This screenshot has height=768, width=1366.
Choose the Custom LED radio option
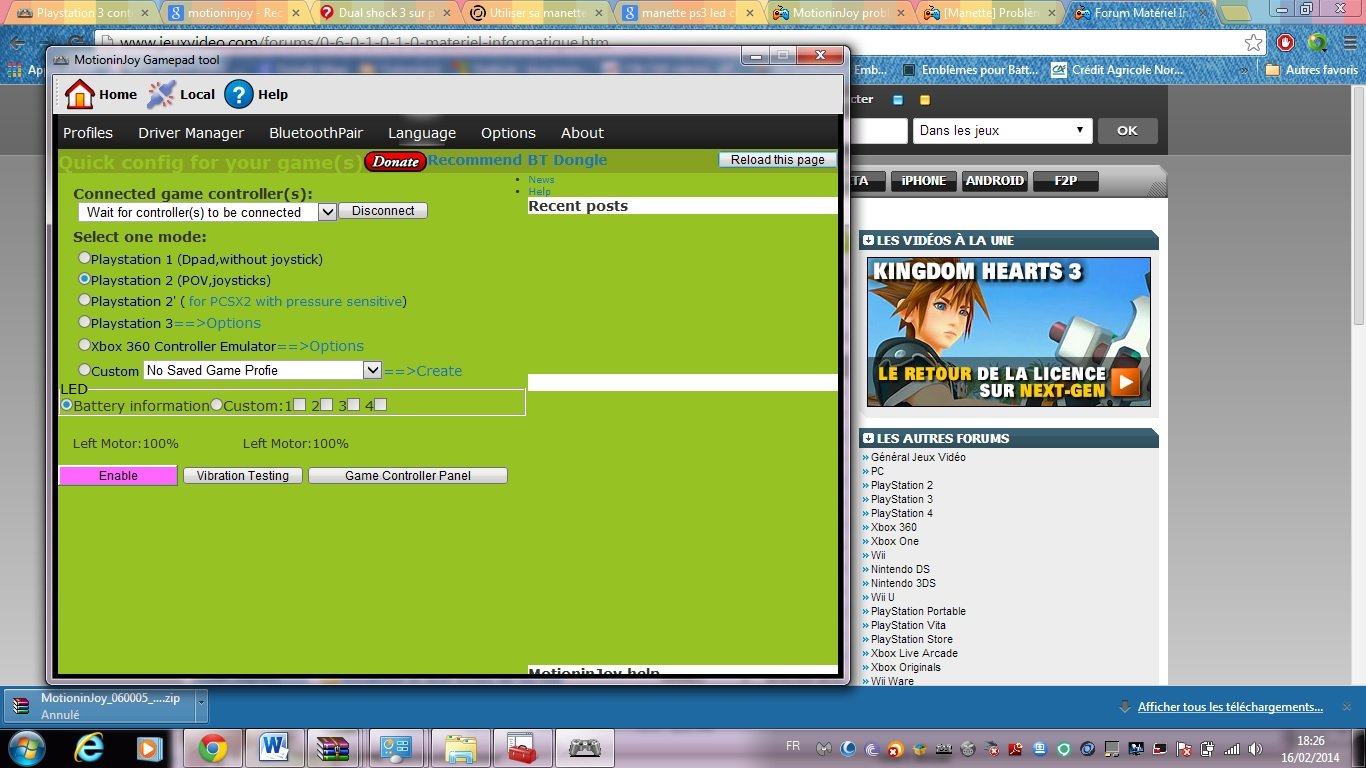[217, 405]
